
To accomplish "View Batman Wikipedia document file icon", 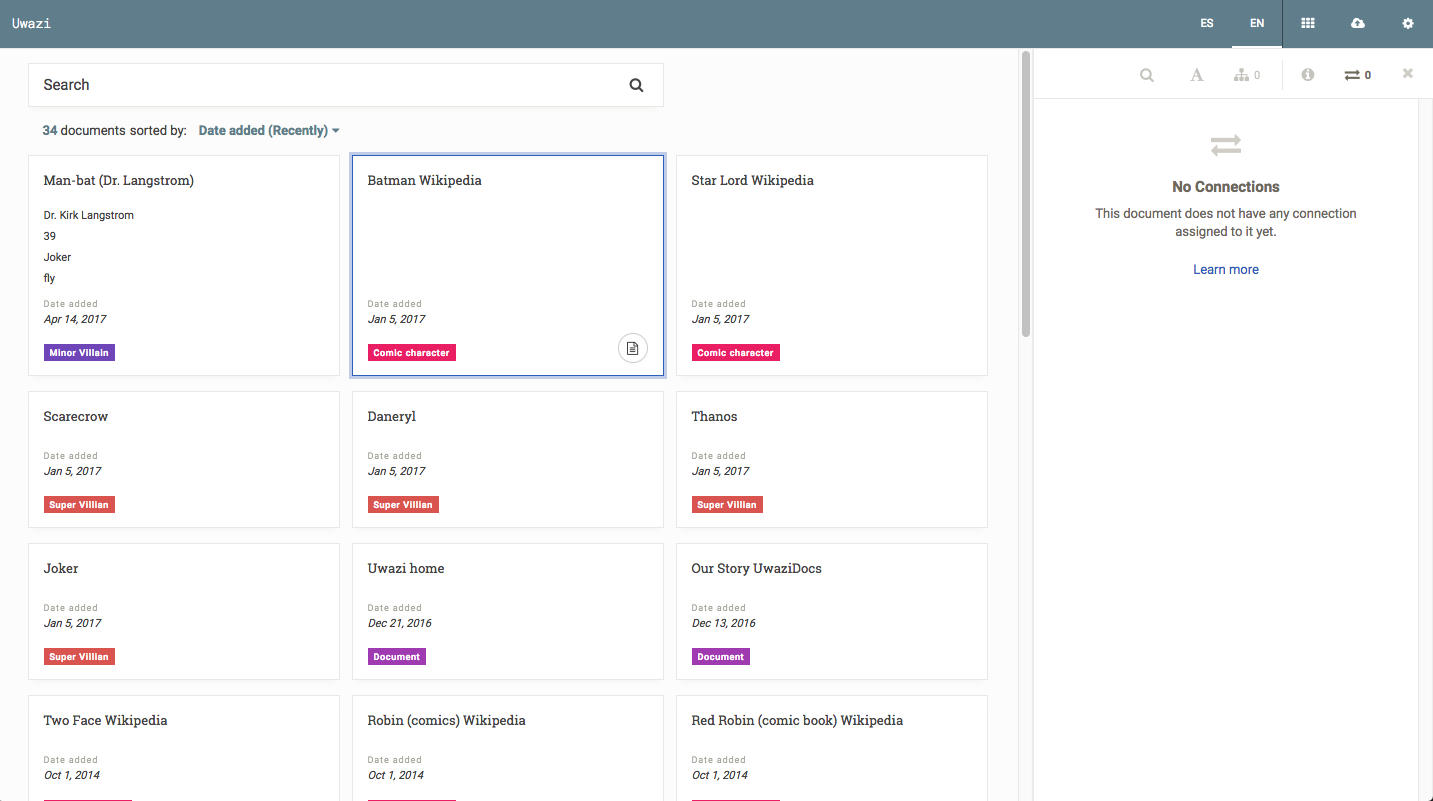I will click(632, 348).
